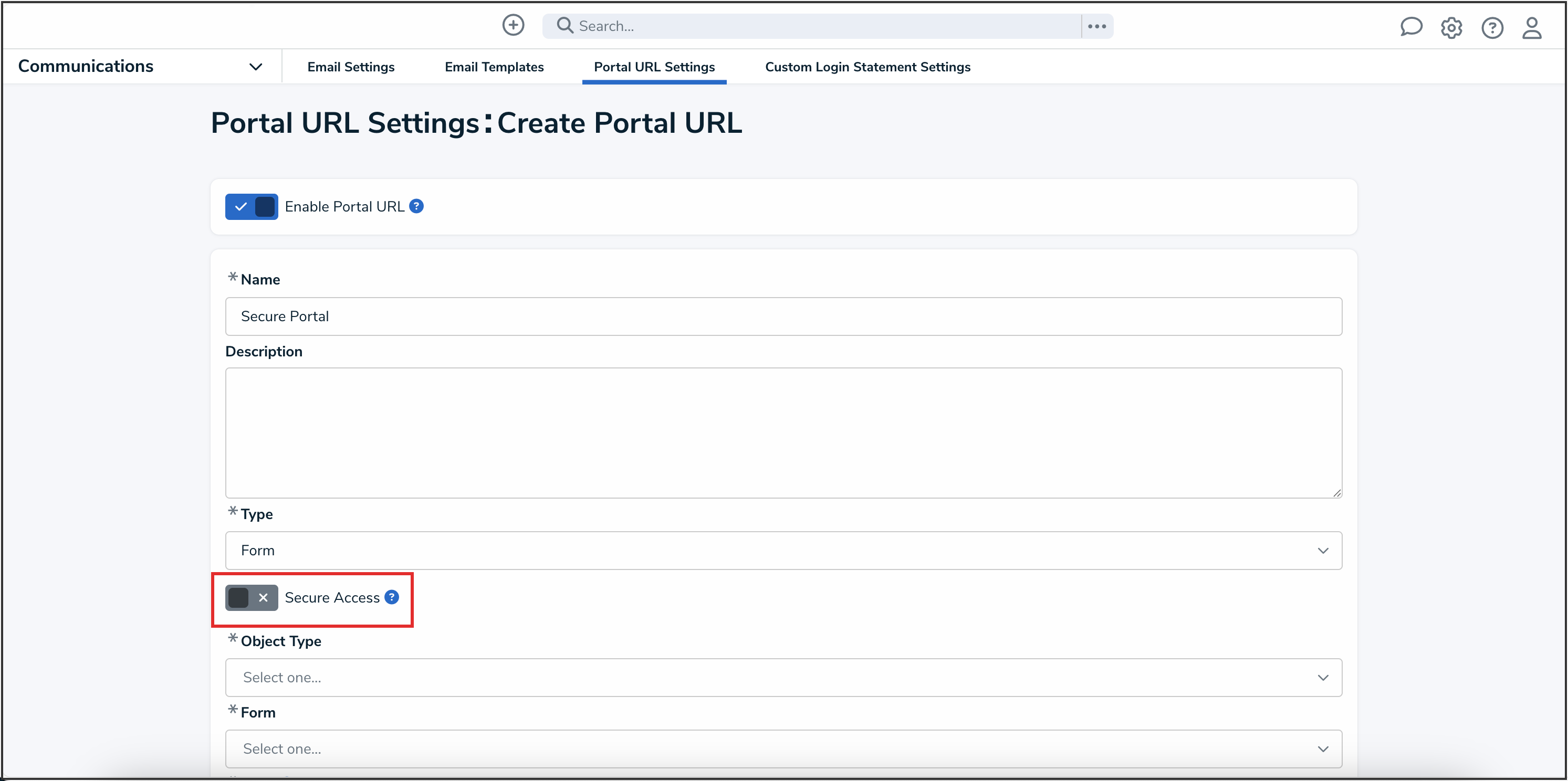
Task: Open the Object Type dropdown
Action: (x=783, y=678)
